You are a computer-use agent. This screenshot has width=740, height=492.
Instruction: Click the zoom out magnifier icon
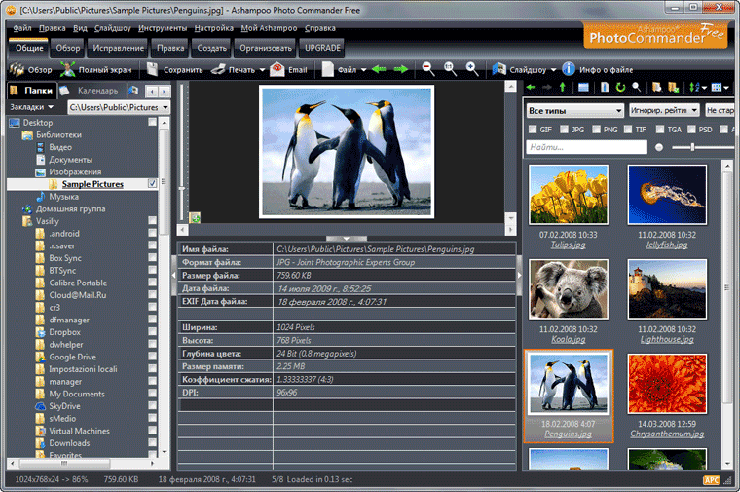tap(428, 69)
